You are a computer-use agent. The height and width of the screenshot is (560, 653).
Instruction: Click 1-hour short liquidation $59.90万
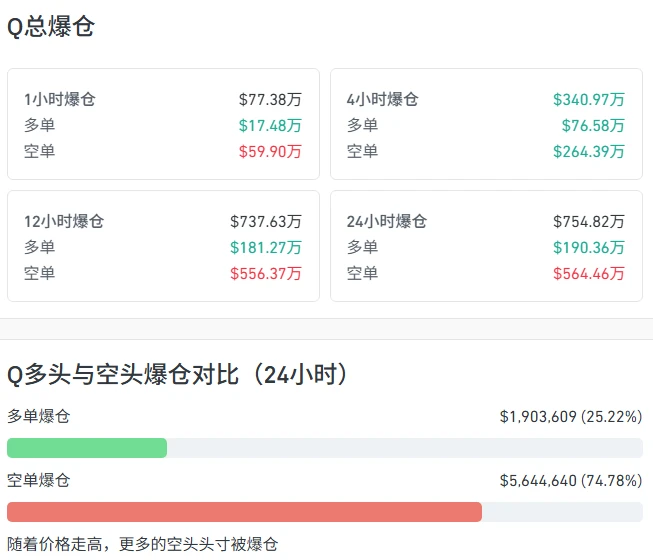pos(270,152)
